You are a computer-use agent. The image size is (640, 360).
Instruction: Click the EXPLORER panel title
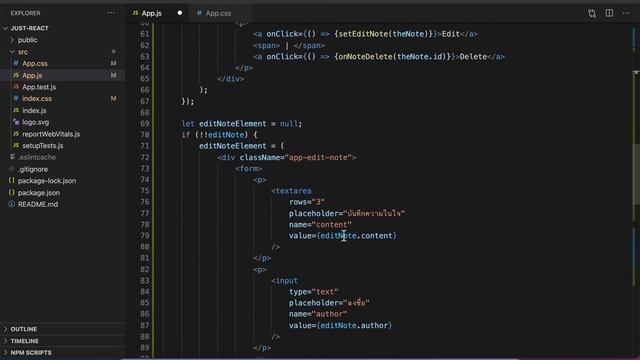click(x=25, y=13)
